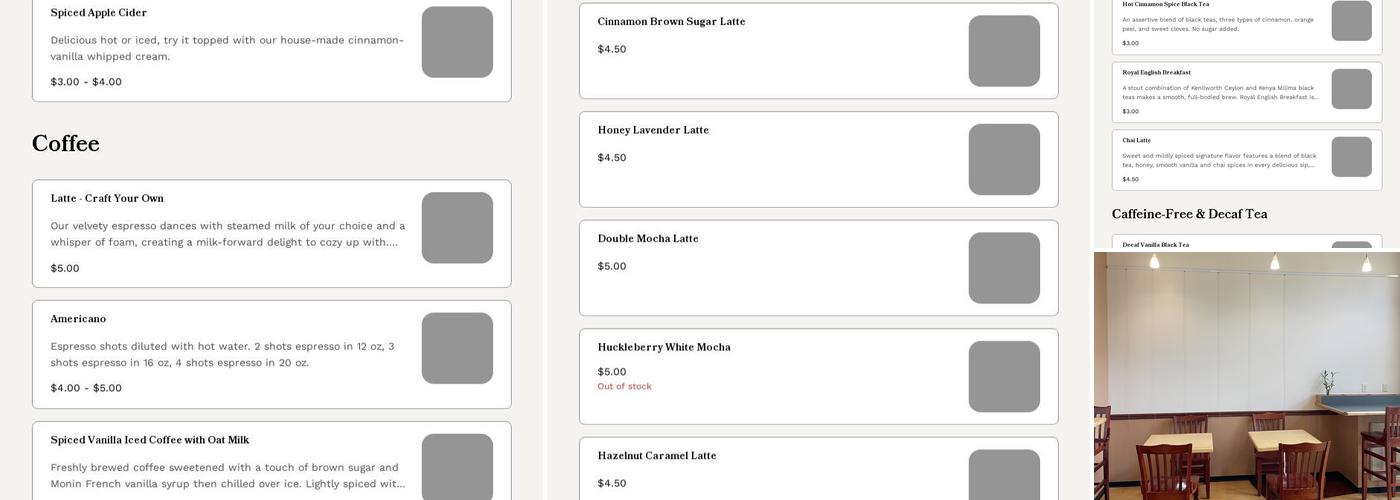Click the Huckleberry White Mocha thumbnail
This screenshot has height=500, width=1400.
point(1004,377)
